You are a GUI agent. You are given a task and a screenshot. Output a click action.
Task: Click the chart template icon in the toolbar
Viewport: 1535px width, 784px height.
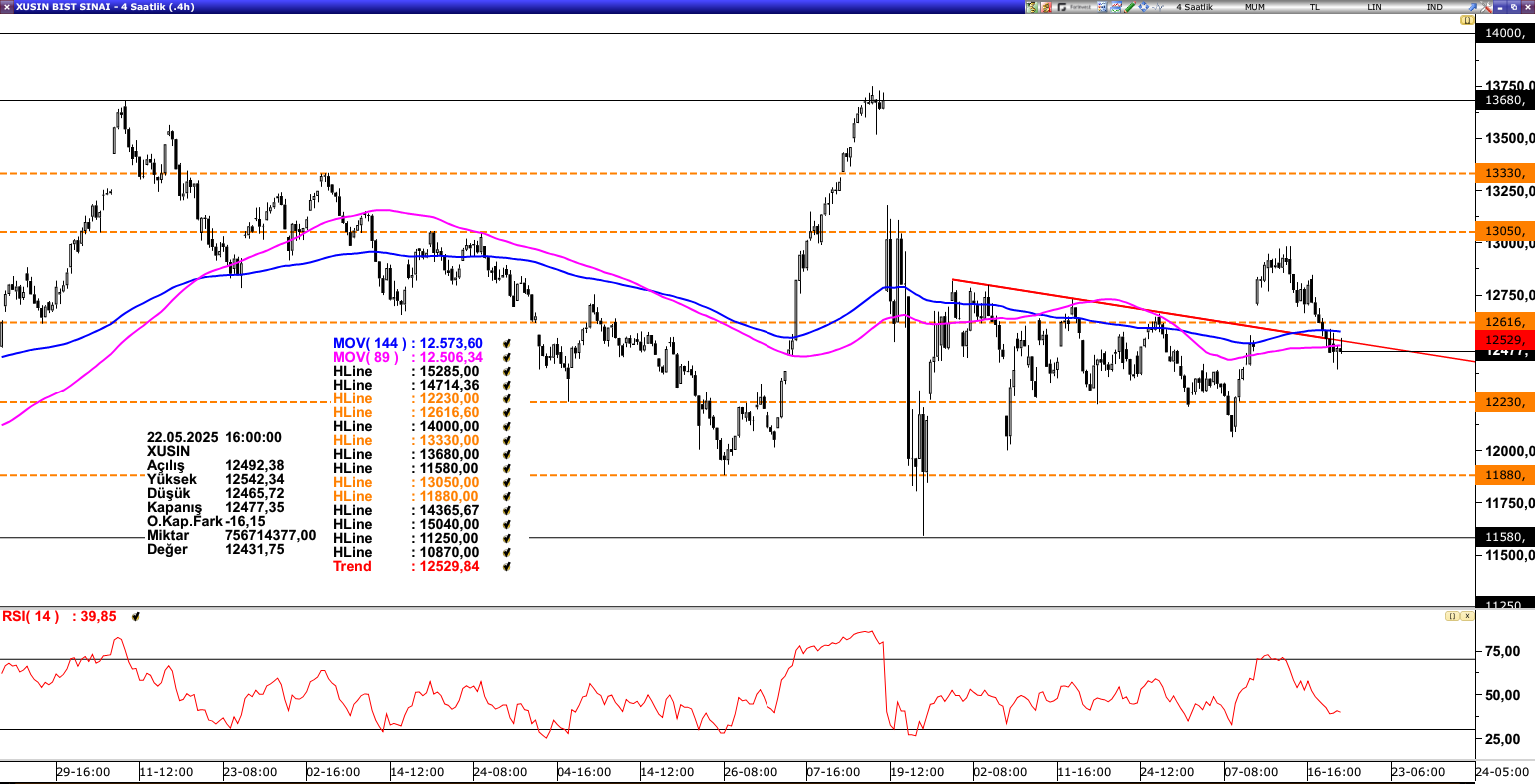tap(1116, 7)
